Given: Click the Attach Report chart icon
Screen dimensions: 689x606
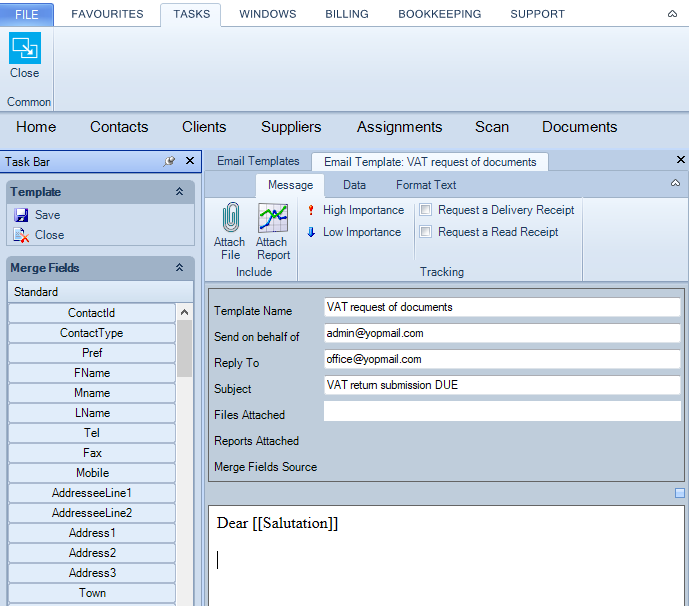Looking at the screenshot, I should click(x=273, y=218).
